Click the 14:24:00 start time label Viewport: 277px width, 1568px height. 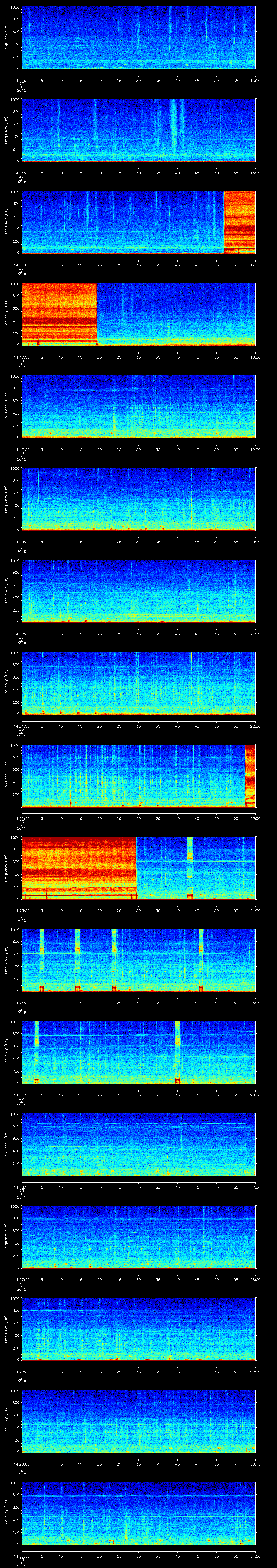coord(21,1003)
